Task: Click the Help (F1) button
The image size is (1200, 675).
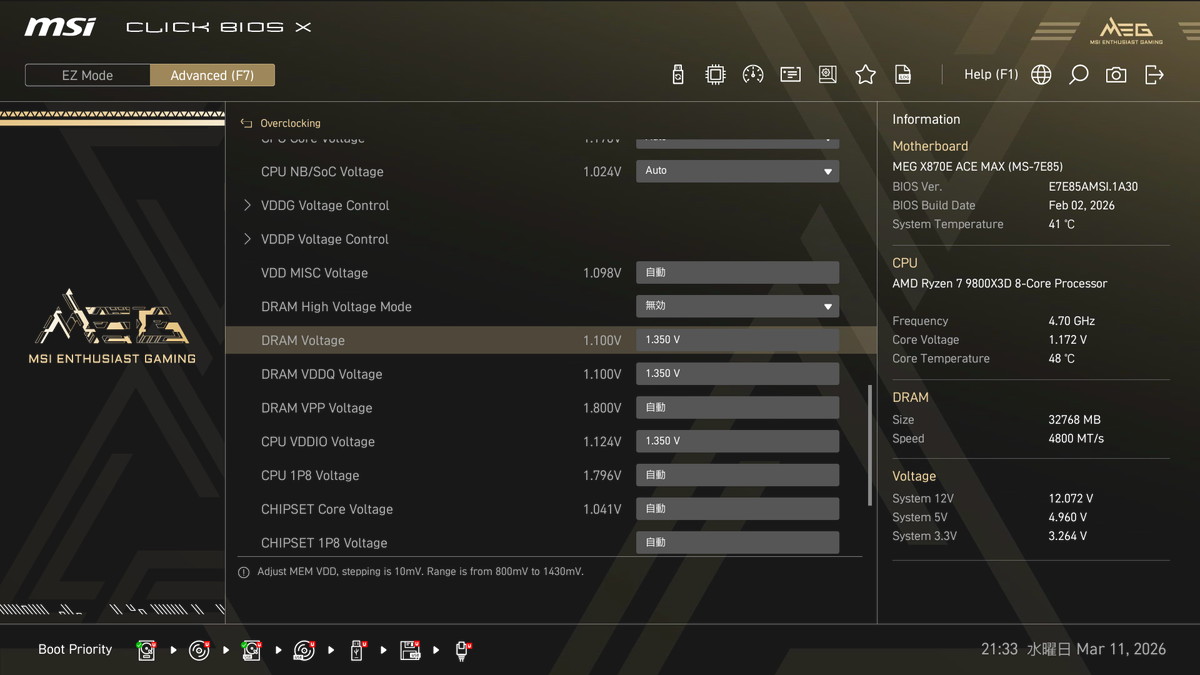Action: [x=990, y=75]
